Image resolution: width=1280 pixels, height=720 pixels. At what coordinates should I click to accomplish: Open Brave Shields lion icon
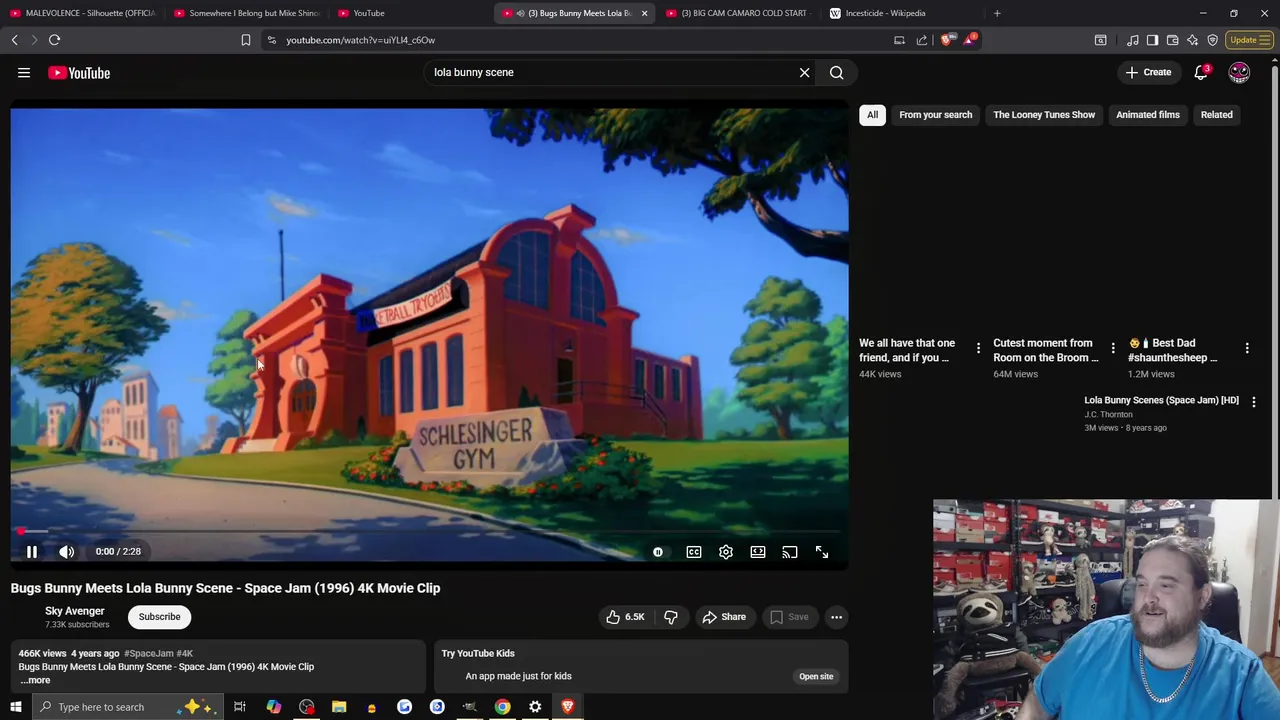tap(946, 40)
